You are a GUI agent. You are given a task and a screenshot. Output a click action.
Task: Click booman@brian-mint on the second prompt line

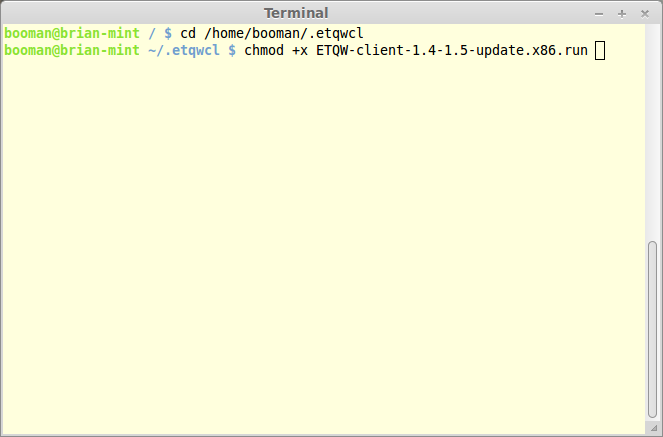click(x=72, y=50)
